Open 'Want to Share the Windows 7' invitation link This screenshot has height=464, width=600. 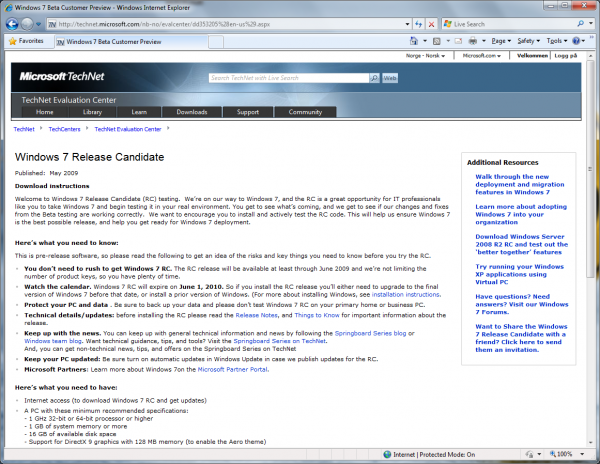click(x=521, y=338)
